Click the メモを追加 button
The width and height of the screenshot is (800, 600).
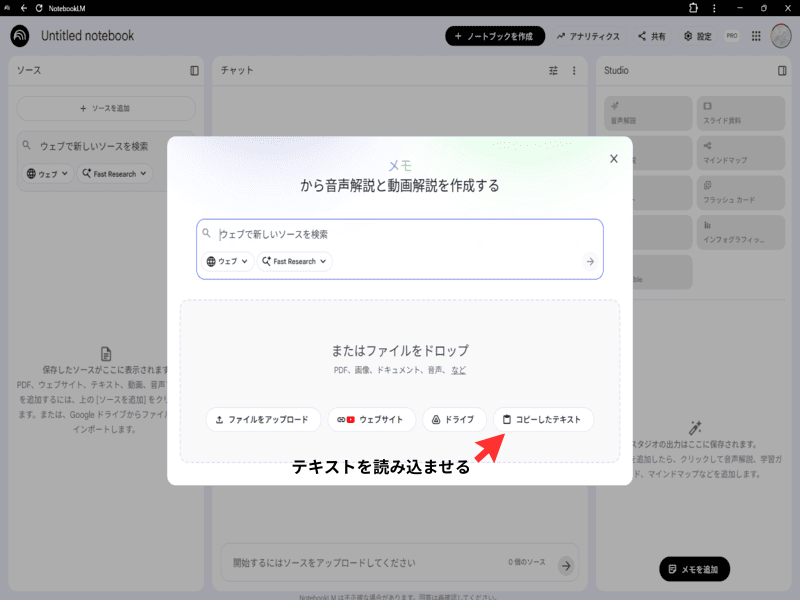(x=694, y=569)
